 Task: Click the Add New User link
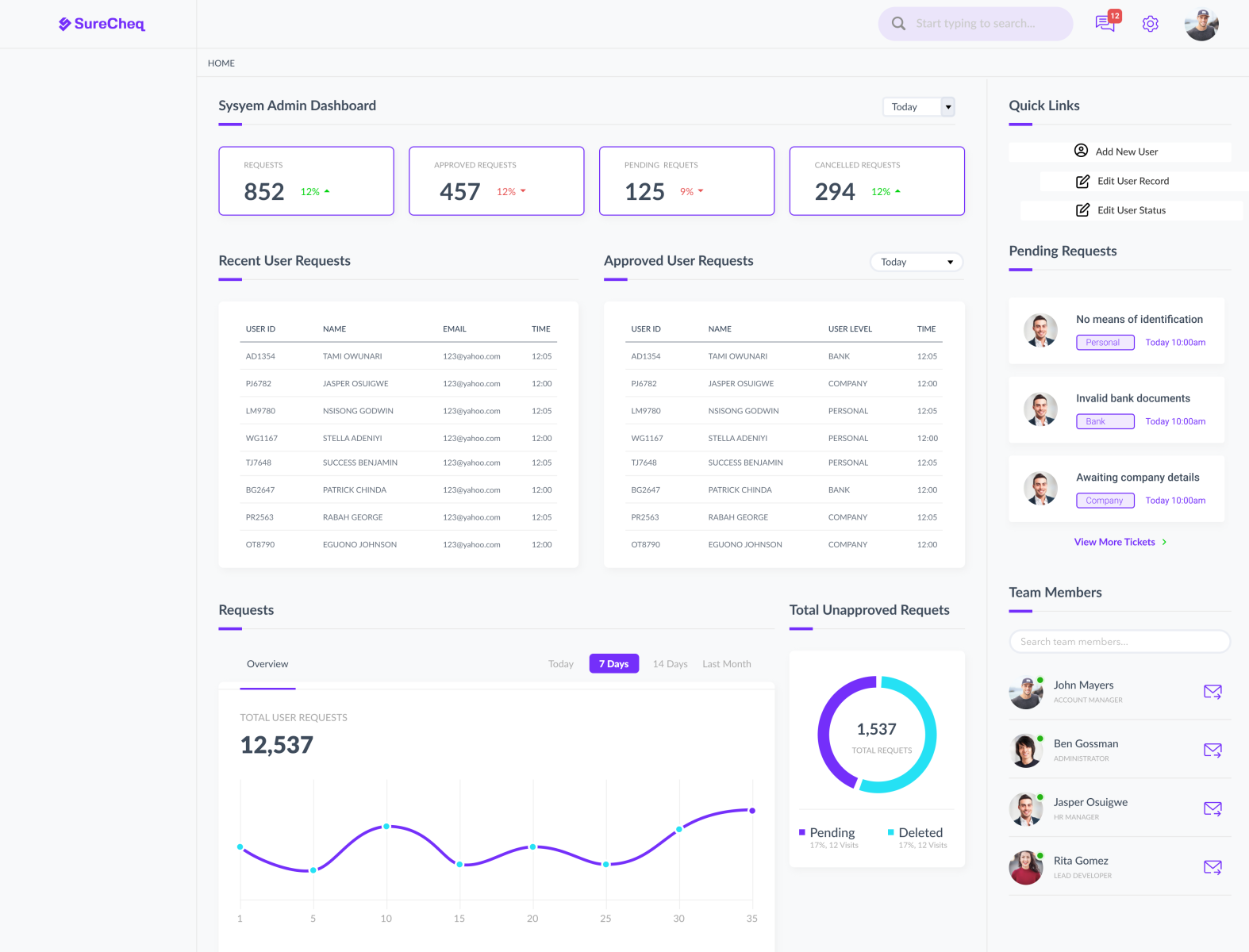(1120, 152)
